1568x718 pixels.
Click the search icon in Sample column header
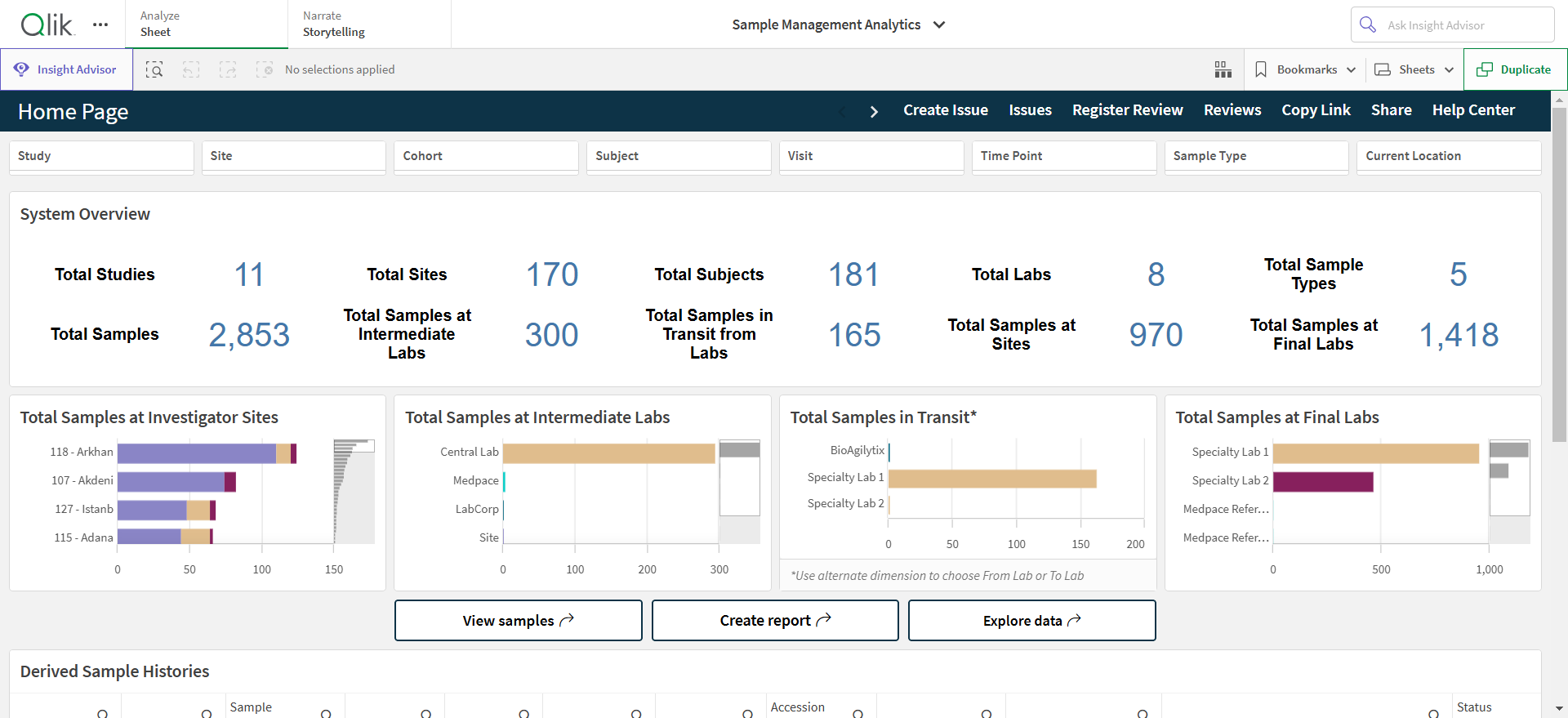[x=326, y=713]
